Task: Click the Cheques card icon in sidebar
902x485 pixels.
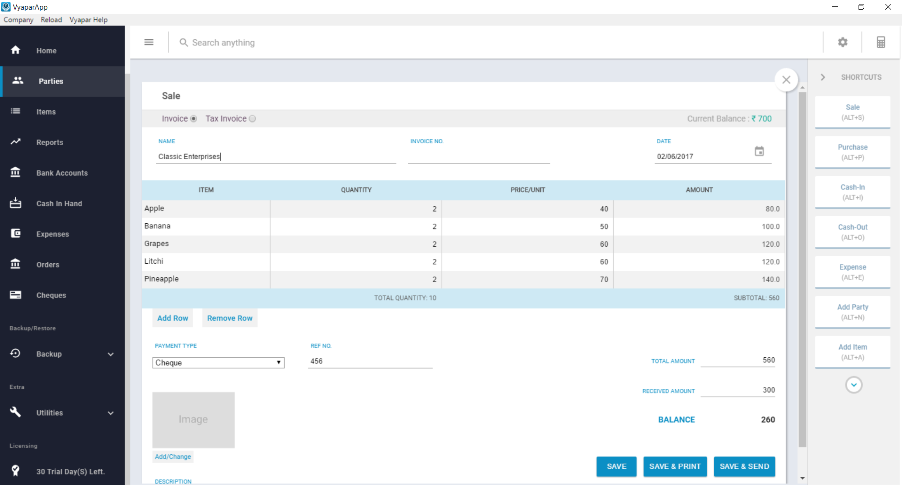Action: pyautogui.click(x=16, y=295)
